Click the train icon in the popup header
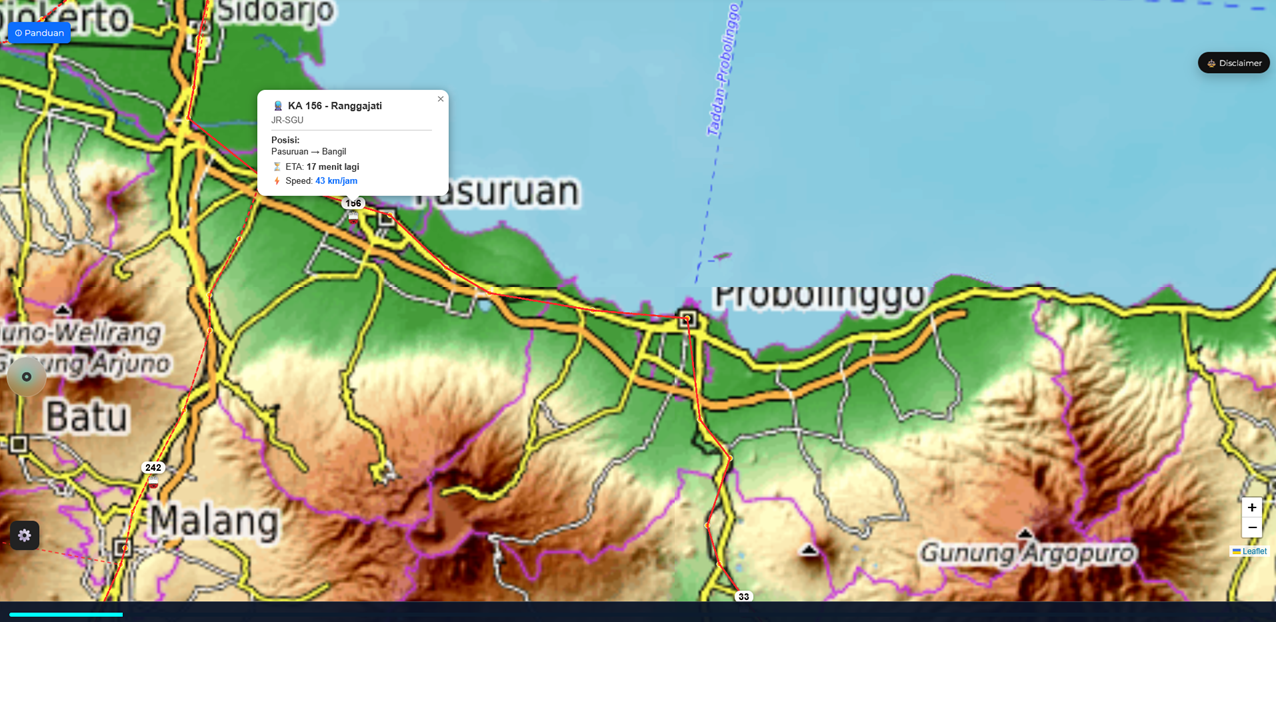The height and width of the screenshot is (720, 1276). (277, 105)
